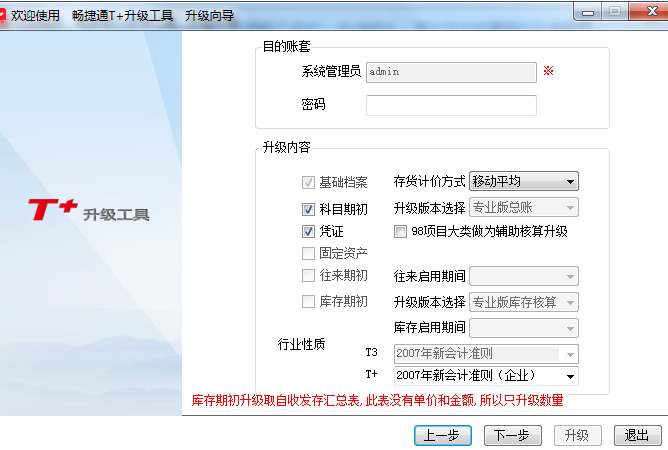Image resolution: width=668 pixels, height=450 pixels.
Task: Click the 行业性质 label
Action: tap(301, 344)
